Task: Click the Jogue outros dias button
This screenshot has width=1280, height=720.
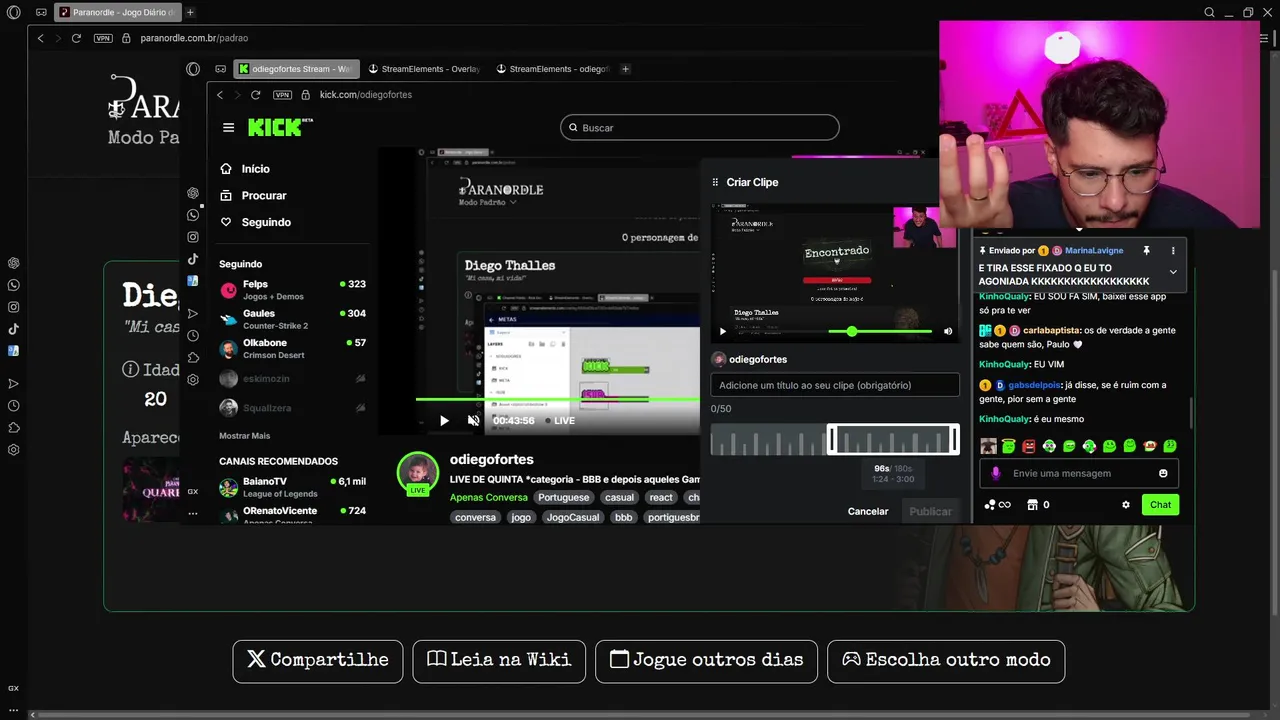Action: 706,661
